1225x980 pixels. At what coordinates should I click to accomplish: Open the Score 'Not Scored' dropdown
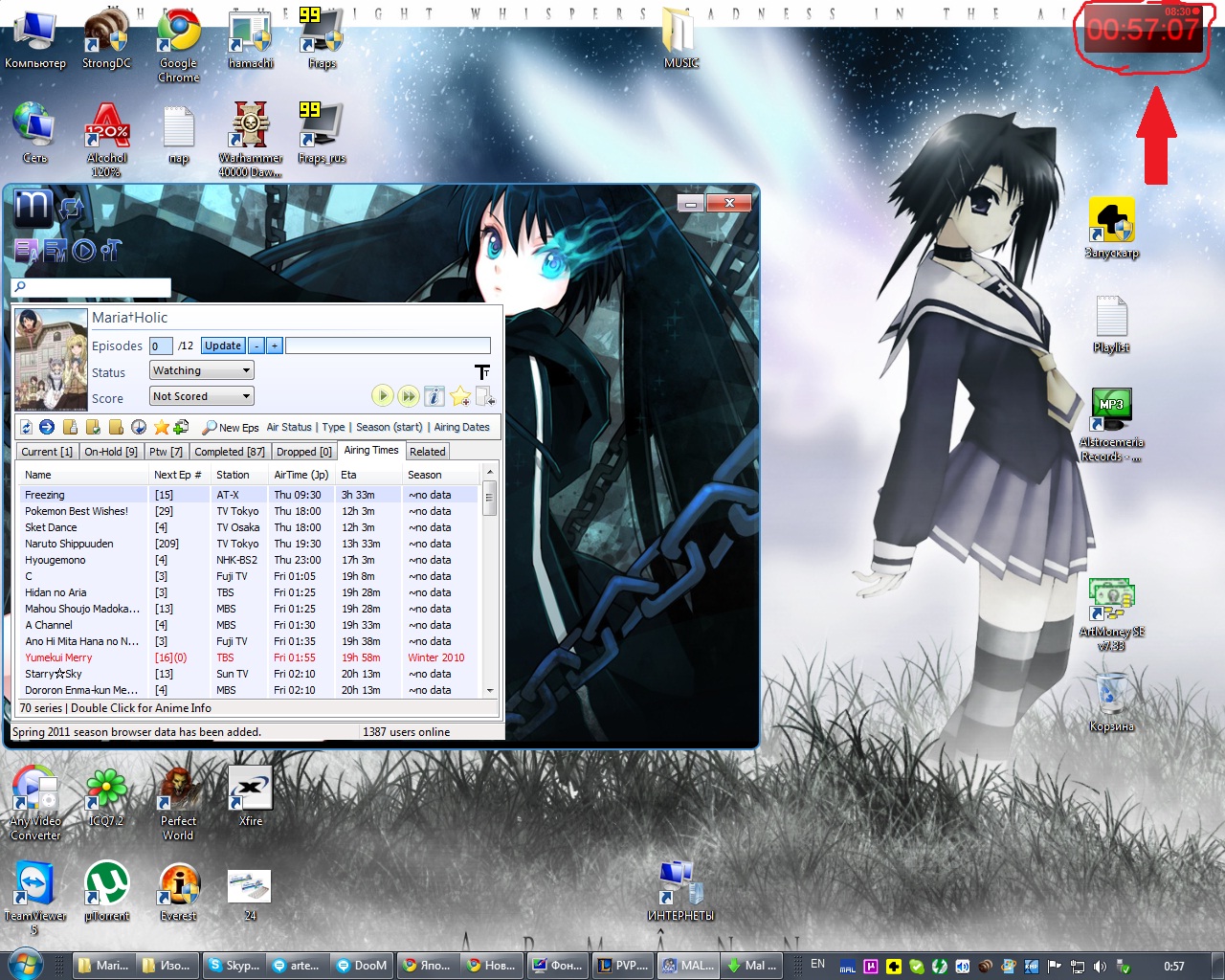201,396
